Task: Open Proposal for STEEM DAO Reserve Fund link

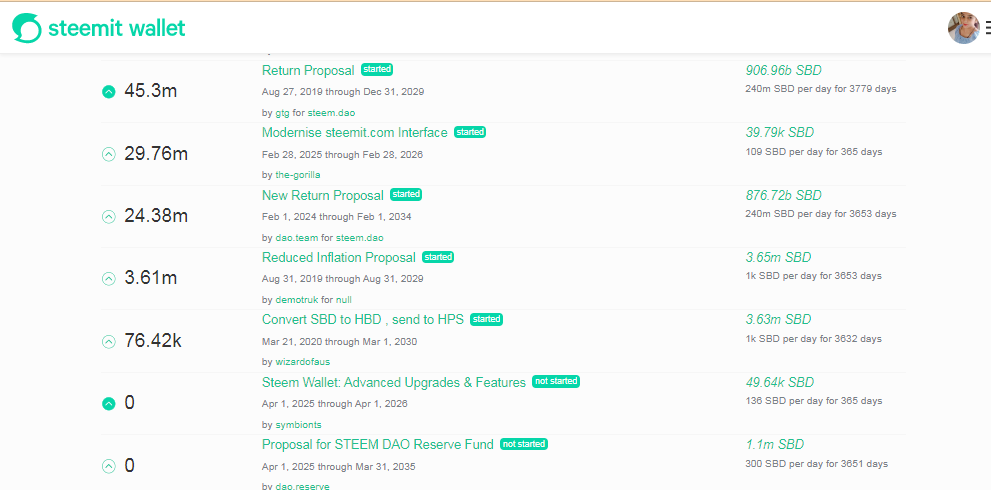Action: [x=378, y=444]
